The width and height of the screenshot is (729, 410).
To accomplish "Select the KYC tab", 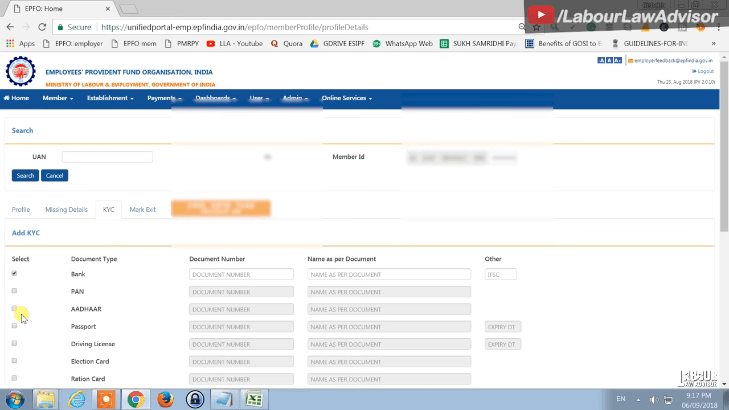I will point(108,210).
